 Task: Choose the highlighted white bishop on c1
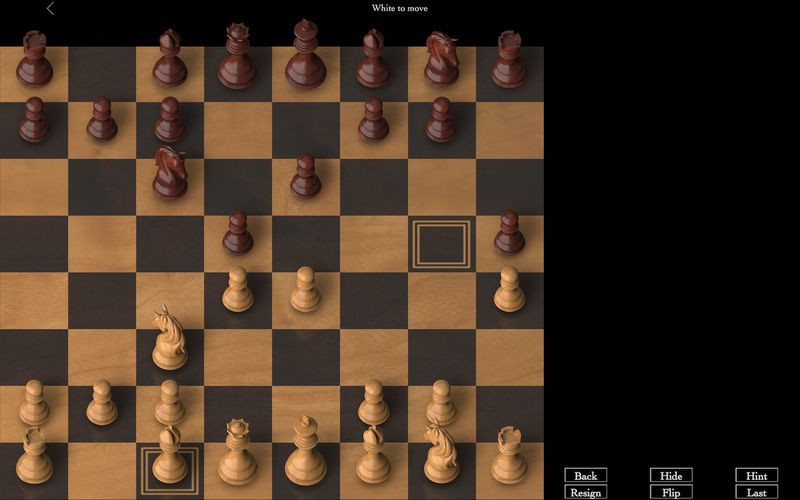pos(170,455)
